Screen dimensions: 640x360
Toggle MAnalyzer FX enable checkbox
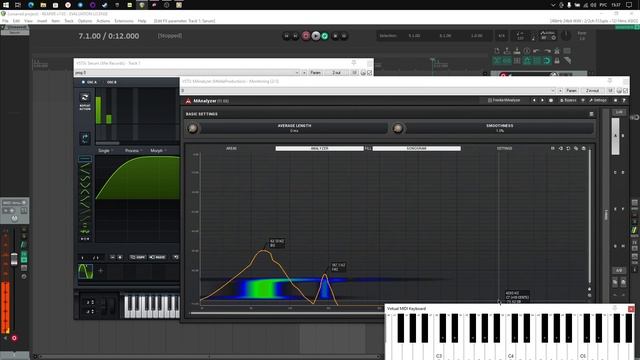coord(625,91)
